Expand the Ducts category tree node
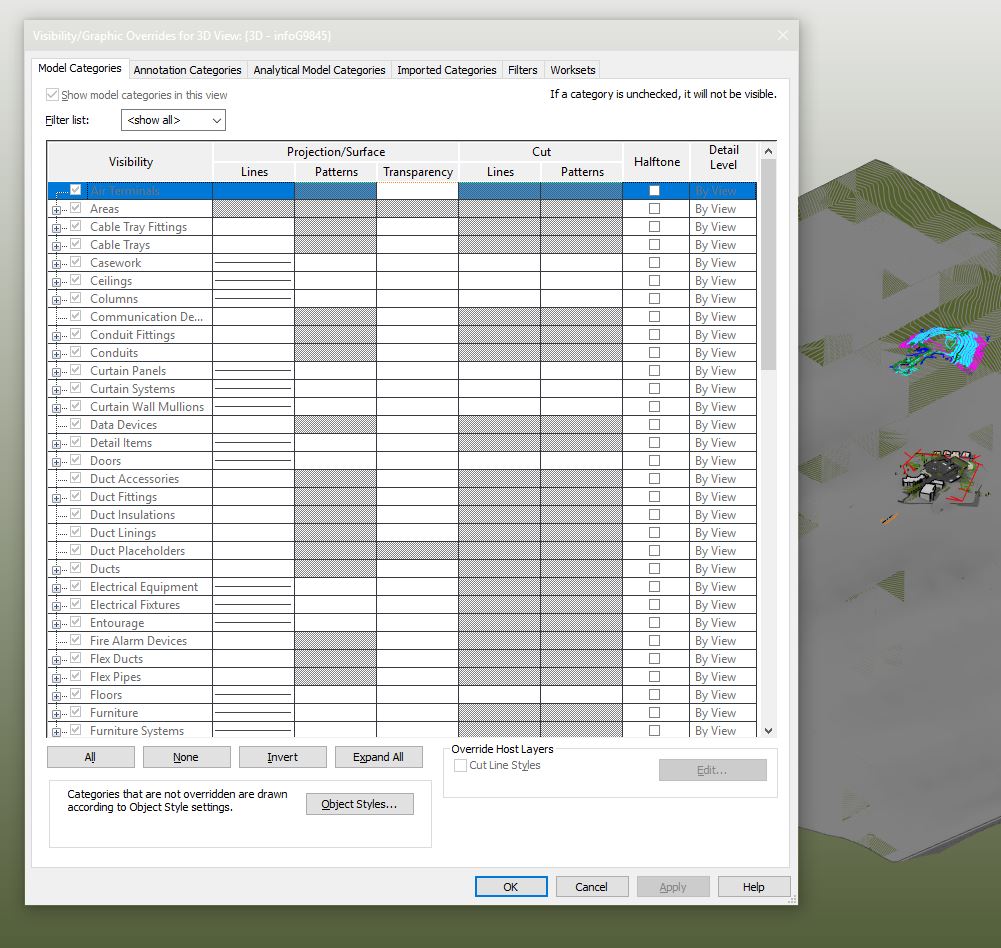Screen dimensions: 1001x948 [x=56, y=570]
